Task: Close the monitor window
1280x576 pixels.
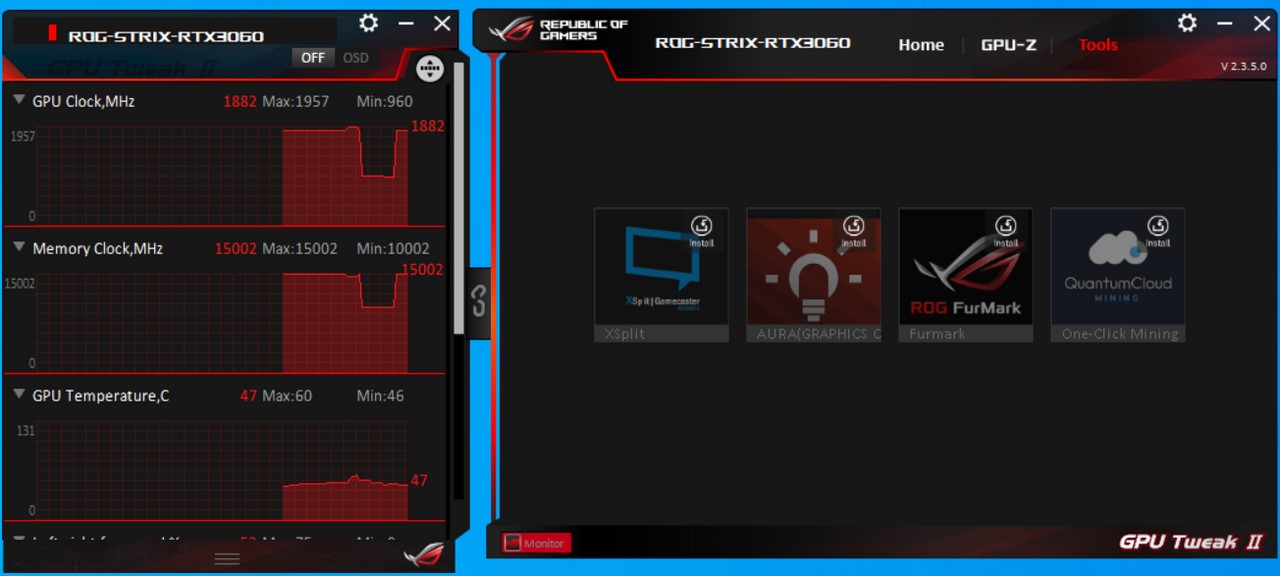Action: 442,23
